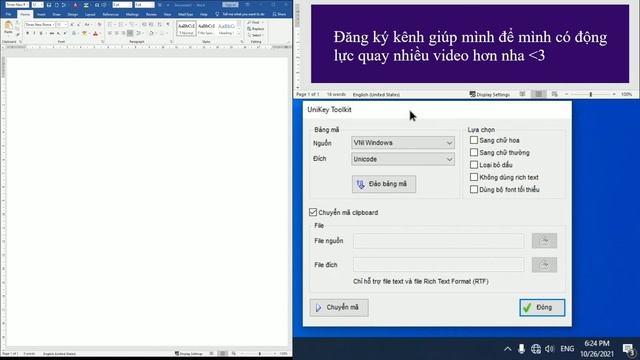This screenshot has height=360, width=640.
Task: Click the Align Left icon
Action: click(109, 33)
